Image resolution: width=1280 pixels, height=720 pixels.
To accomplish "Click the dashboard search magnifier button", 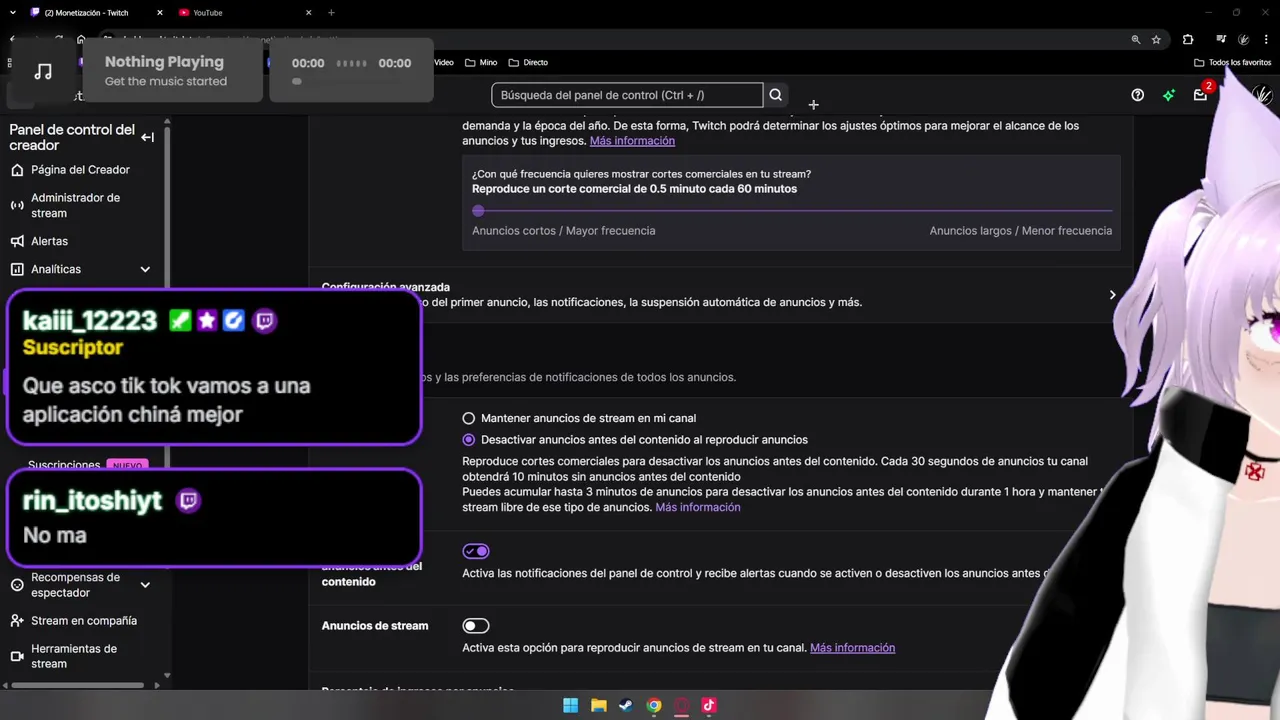I will 775,95.
